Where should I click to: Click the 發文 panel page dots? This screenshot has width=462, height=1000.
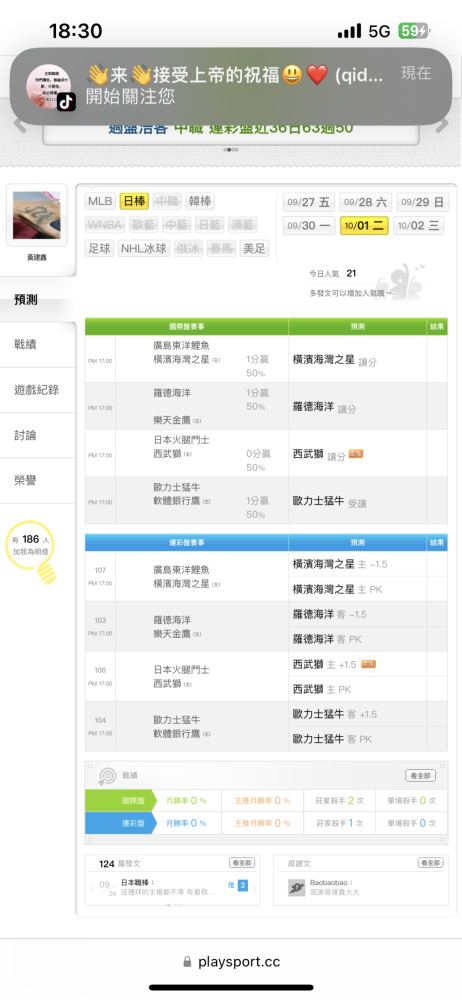[173, 904]
